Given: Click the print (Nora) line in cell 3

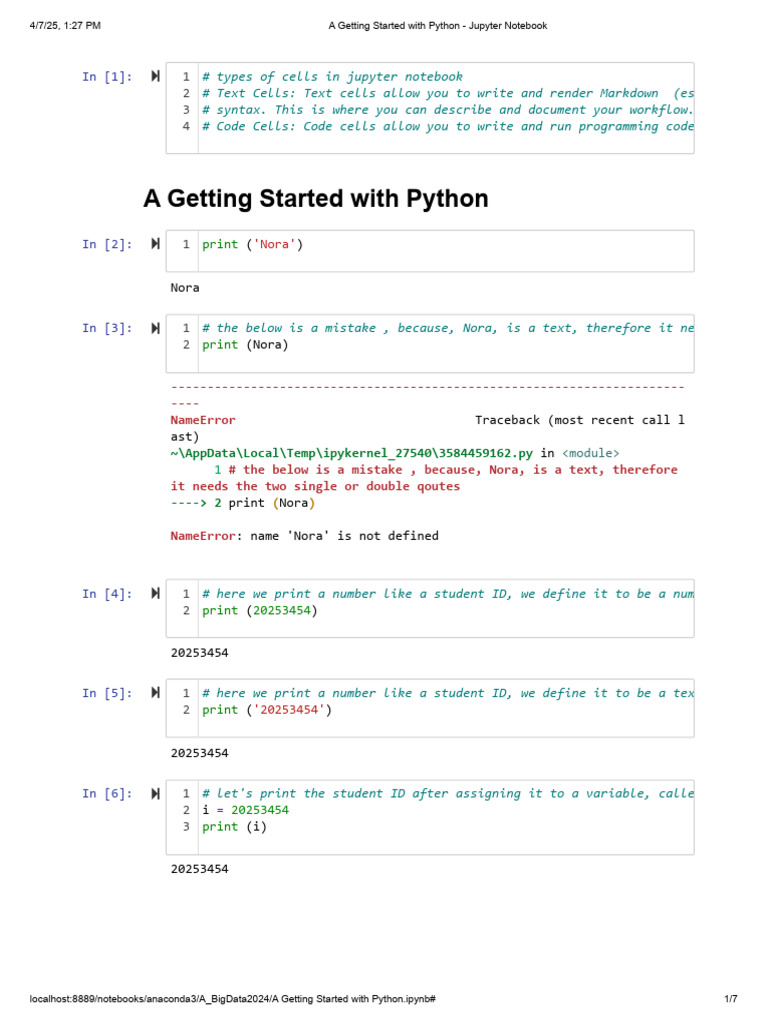Looking at the screenshot, I should [245, 345].
